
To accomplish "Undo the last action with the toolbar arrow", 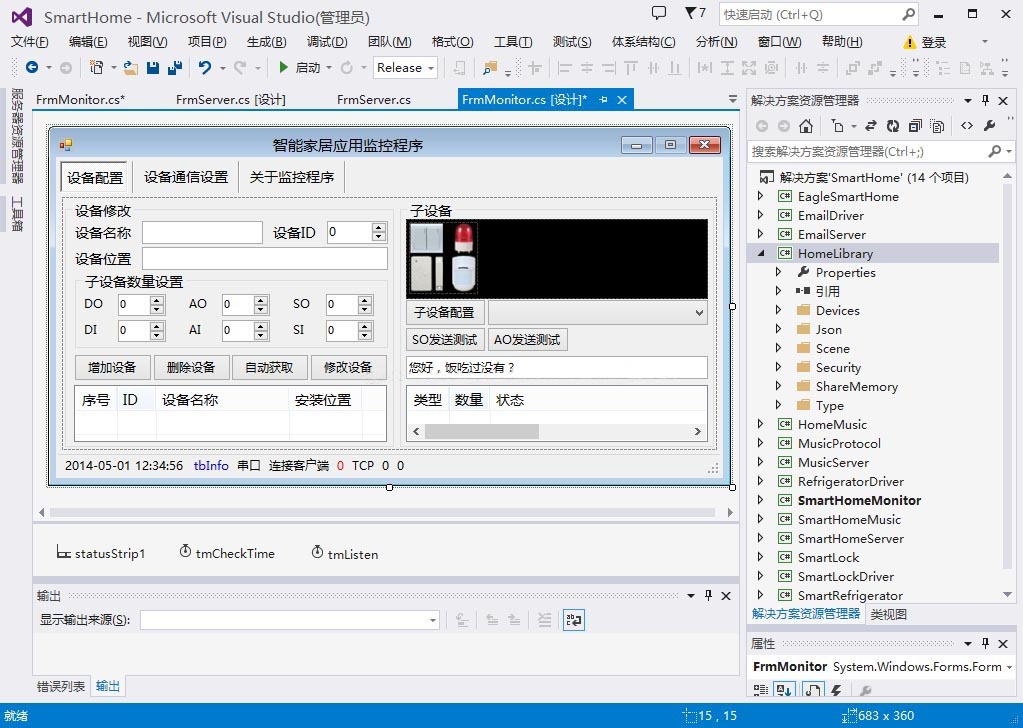I will [x=205, y=67].
